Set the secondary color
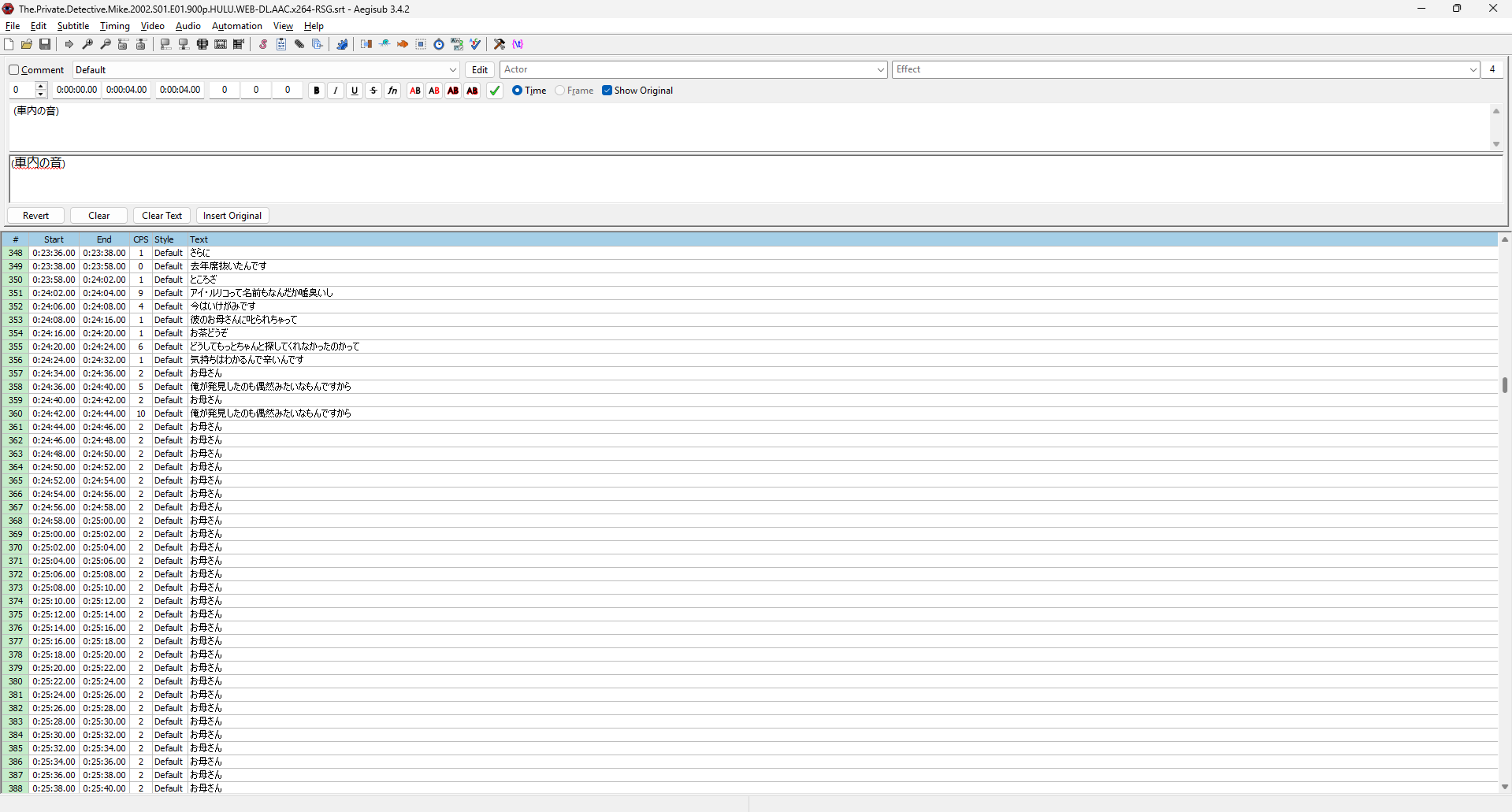1512x812 pixels. [434, 91]
